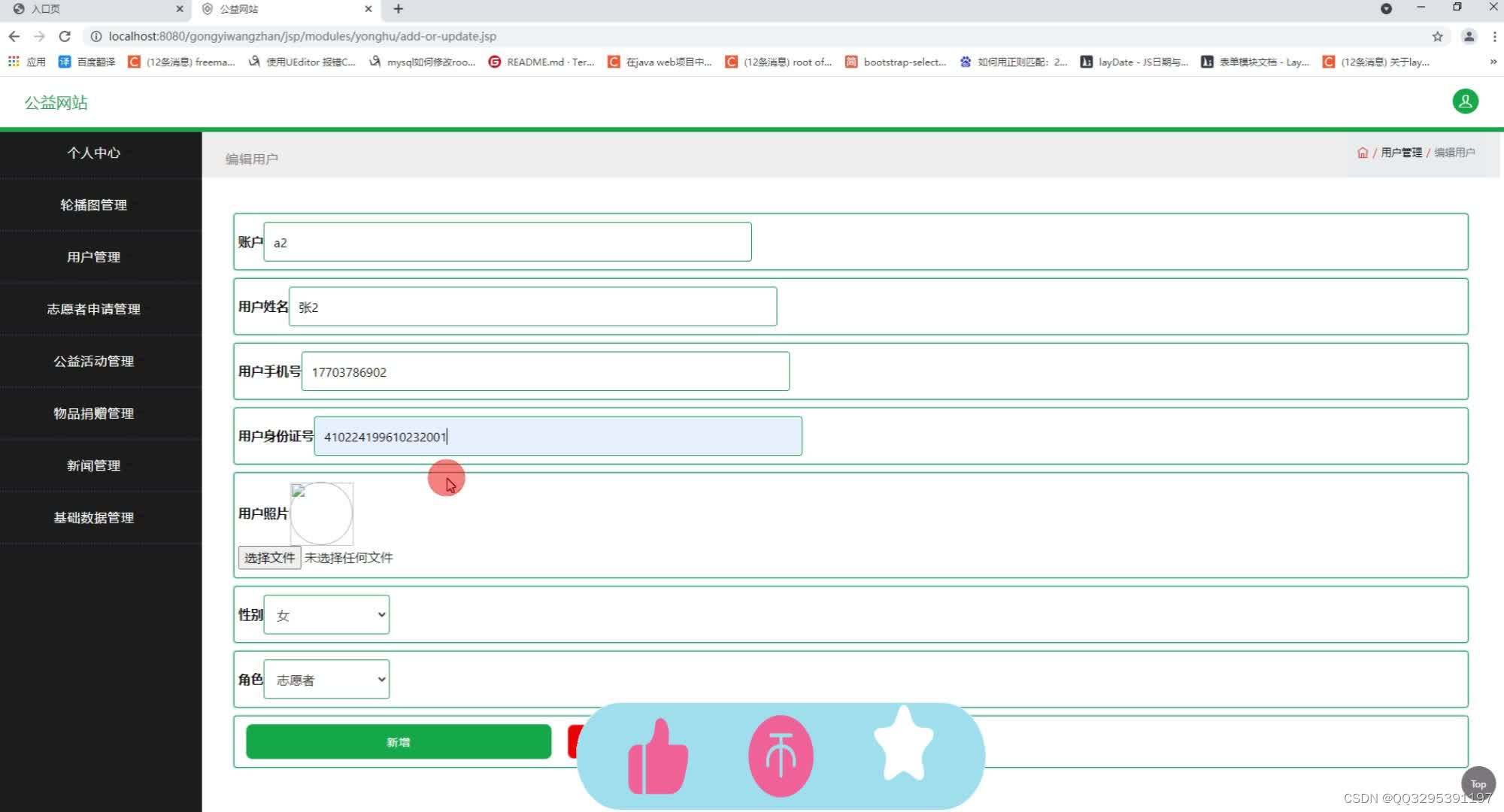Open the (12条消息) 关于lay... bookmark
This screenshot has width=1504, height=812.
click(x=1376, y=62)
